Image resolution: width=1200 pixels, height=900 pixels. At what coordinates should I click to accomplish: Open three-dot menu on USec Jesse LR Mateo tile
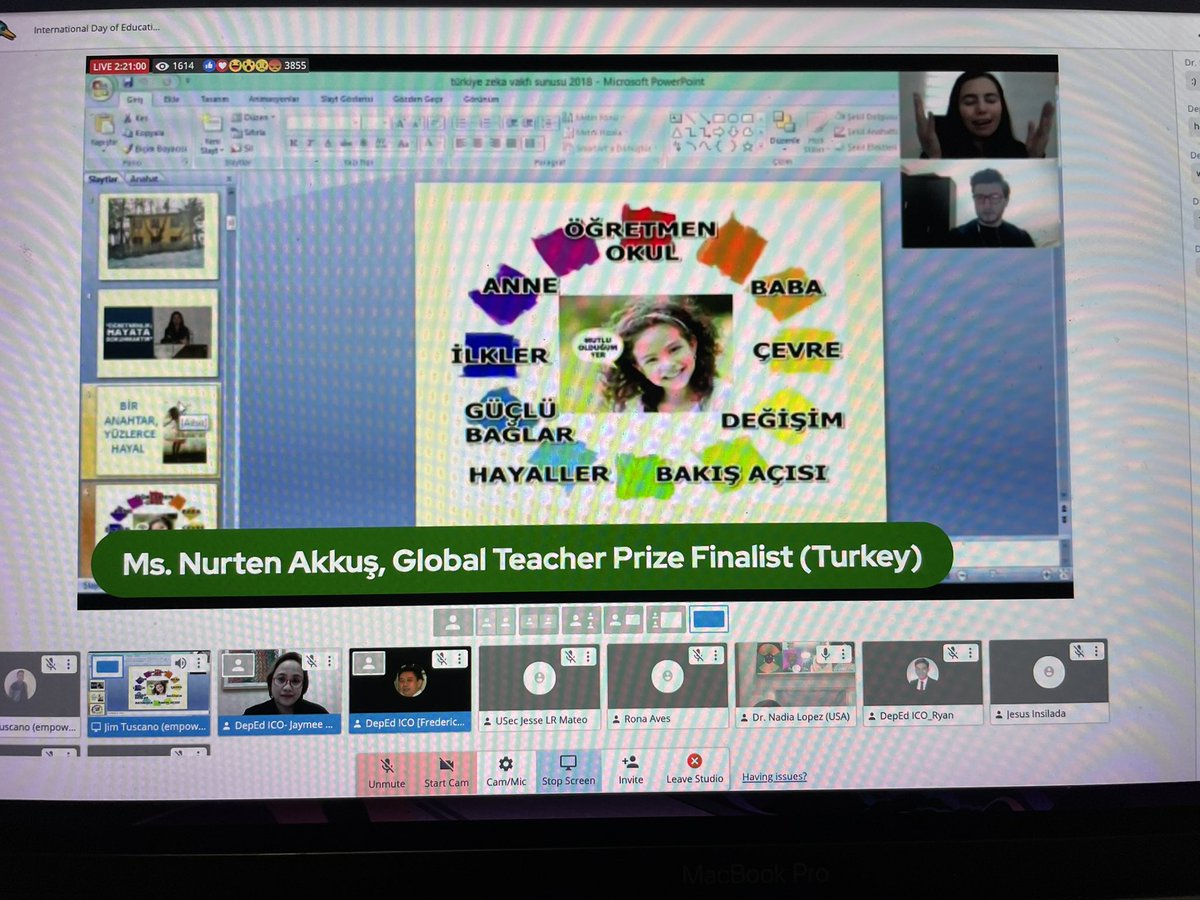[587, 657]
